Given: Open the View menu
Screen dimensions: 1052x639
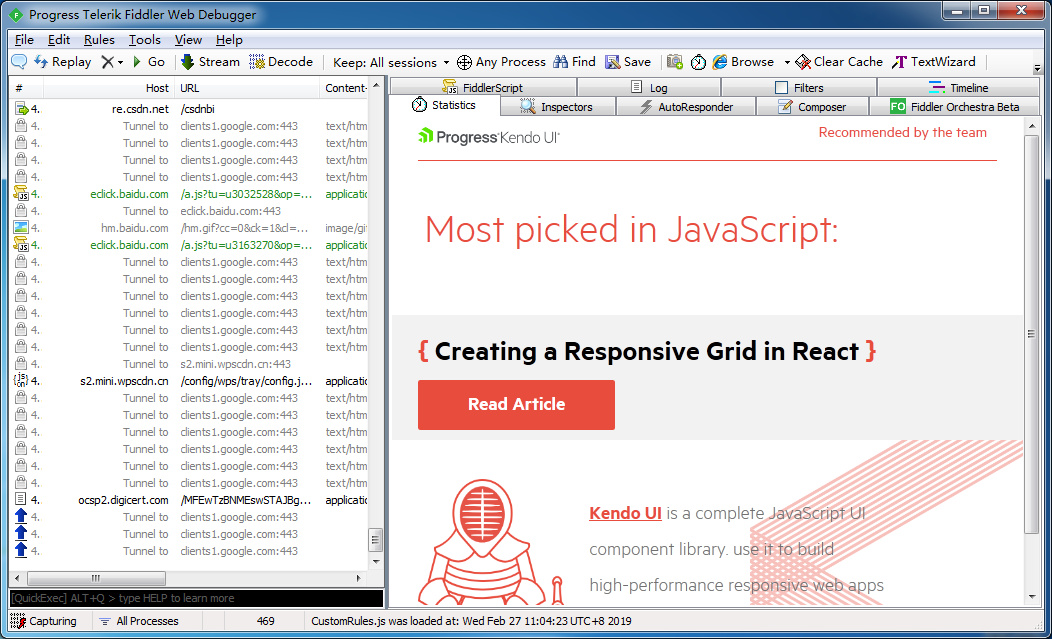Looking at the screenshot, I should 189,40.
